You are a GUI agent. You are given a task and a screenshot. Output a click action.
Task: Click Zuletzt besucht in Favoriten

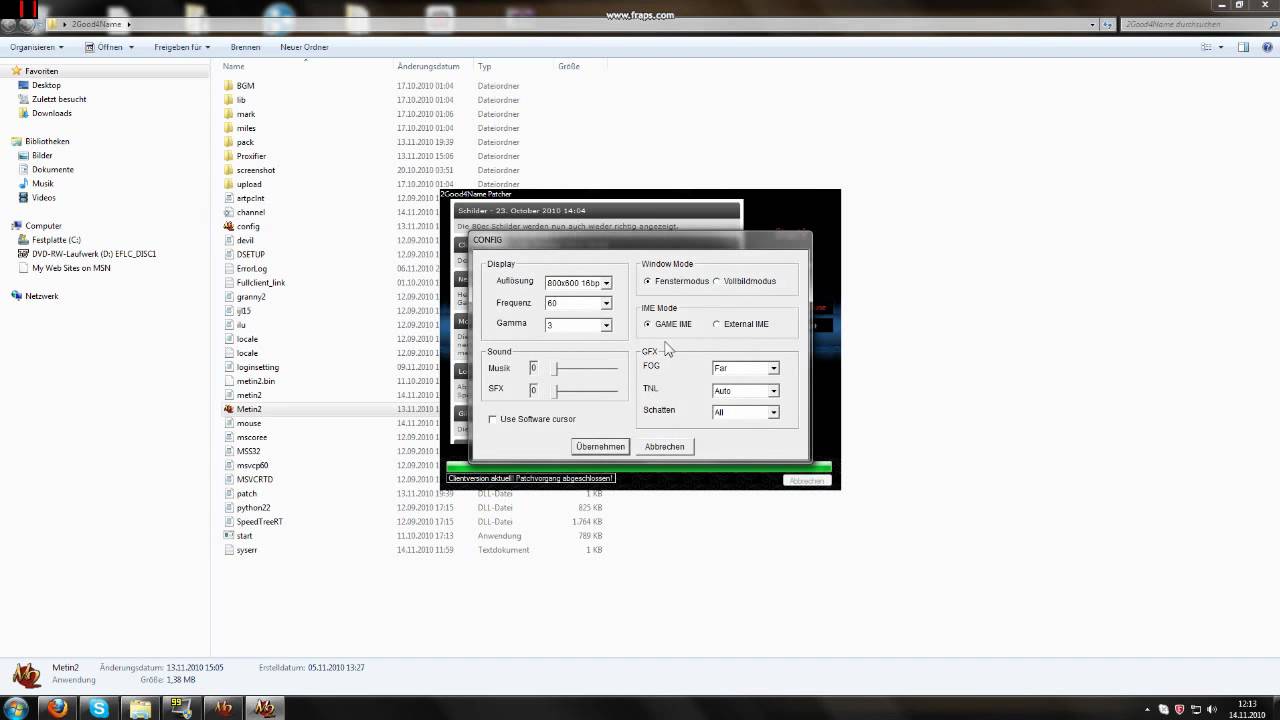[59, 99]
